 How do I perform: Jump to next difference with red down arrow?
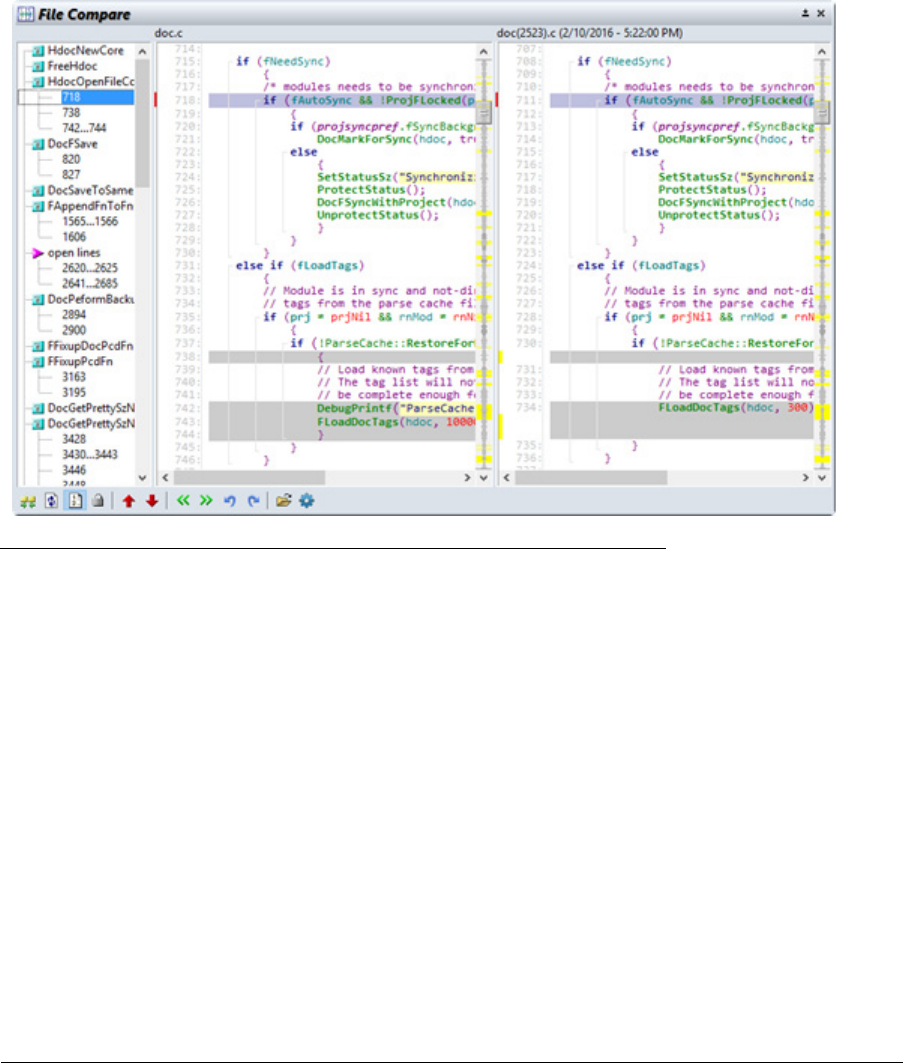[151, 500]
